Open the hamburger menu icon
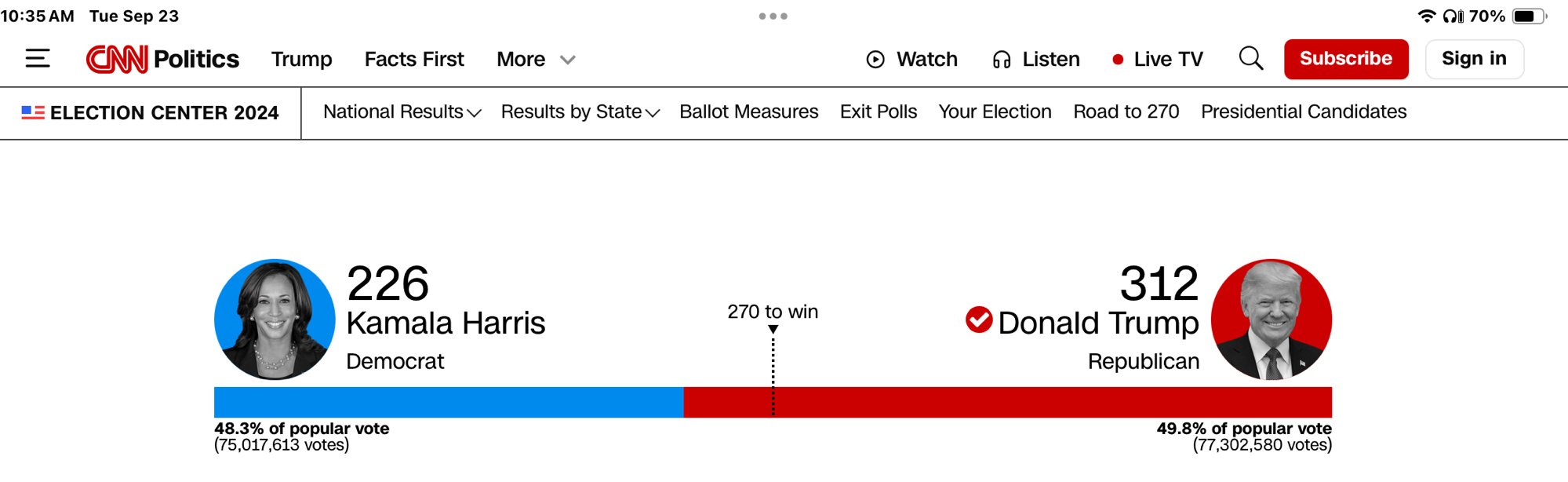 [38, 59]
